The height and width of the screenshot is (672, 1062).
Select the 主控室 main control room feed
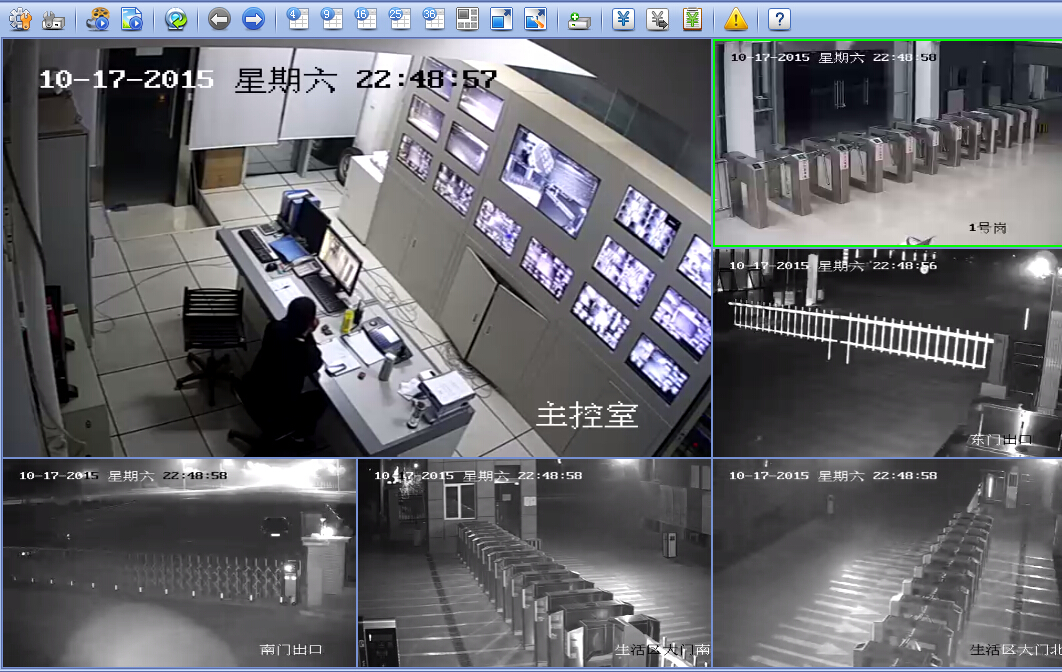click(x=356, y=248)
